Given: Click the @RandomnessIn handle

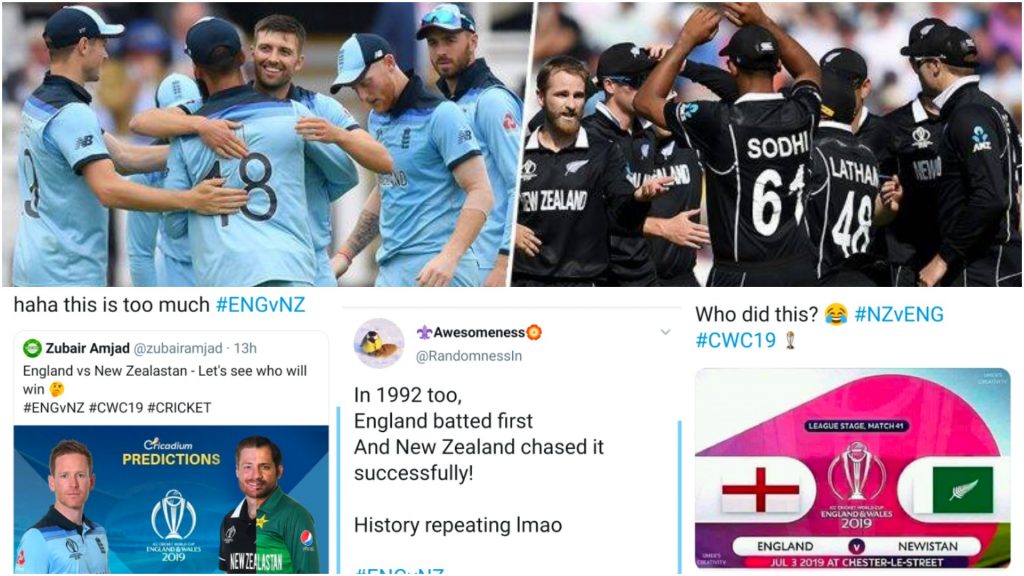Looking at the screenshot, I should [x=468, y=357].
